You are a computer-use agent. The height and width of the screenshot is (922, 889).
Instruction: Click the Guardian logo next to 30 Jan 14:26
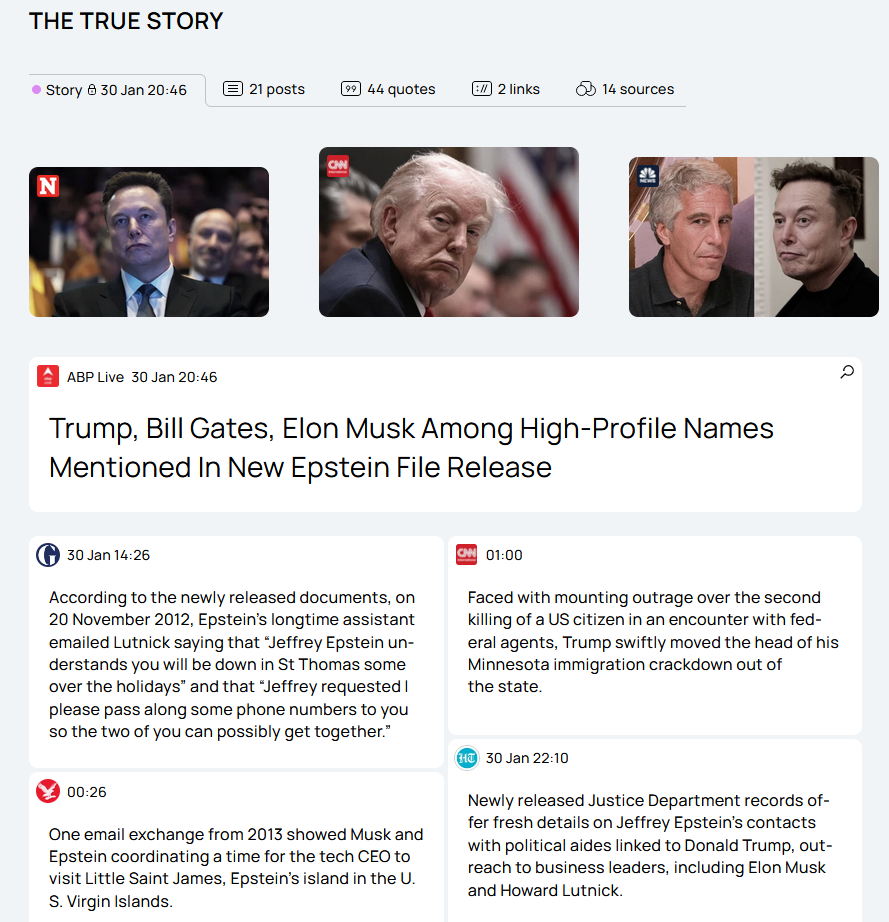(48, 554)
